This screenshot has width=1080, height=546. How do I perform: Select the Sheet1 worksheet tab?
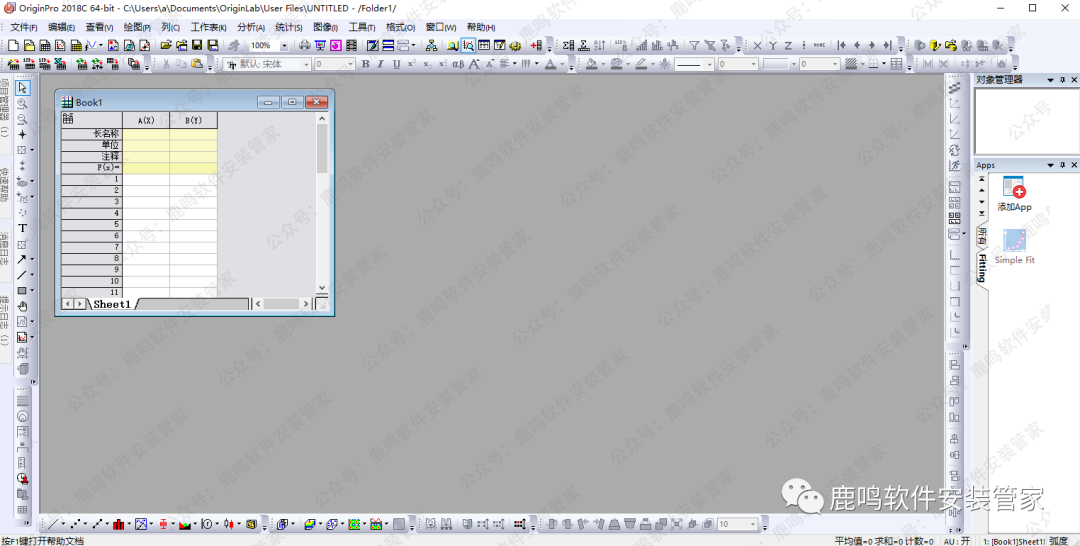tap(112, 304)
